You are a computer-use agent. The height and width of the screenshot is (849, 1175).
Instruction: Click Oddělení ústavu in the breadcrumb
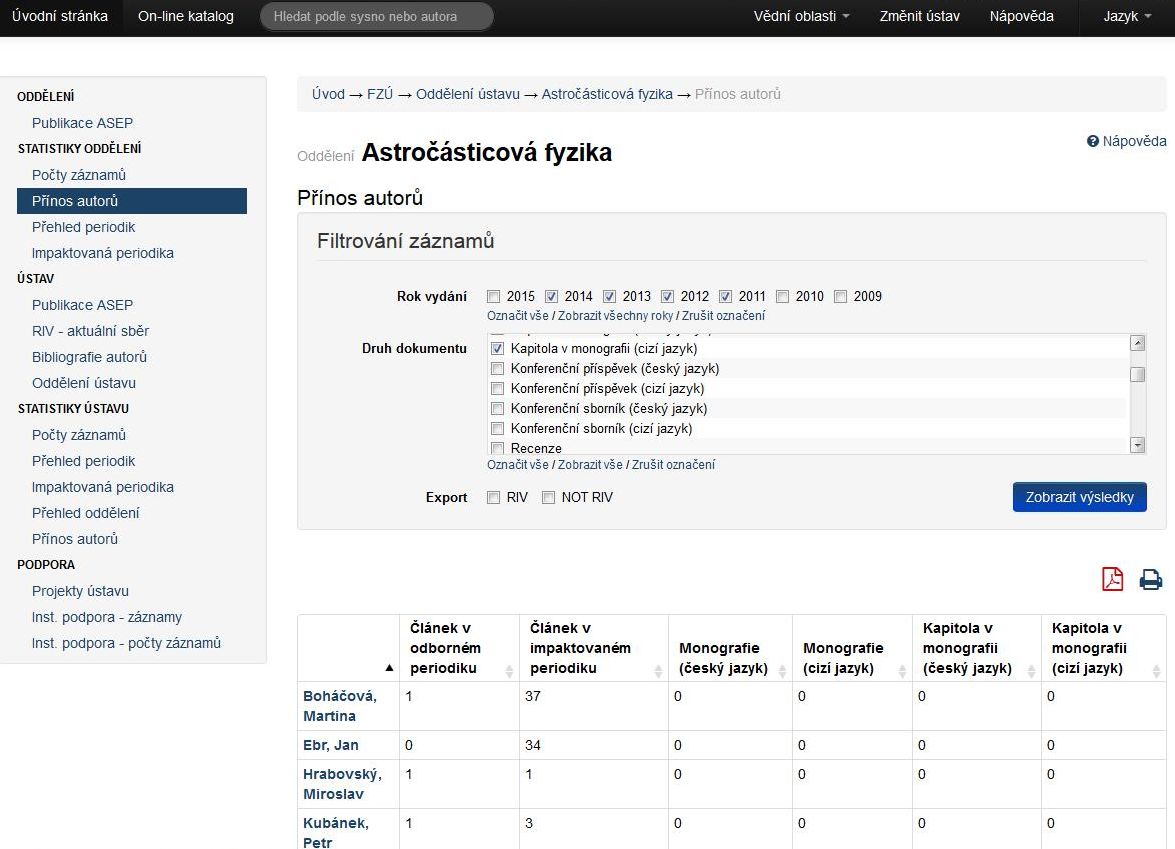point(468,94)
